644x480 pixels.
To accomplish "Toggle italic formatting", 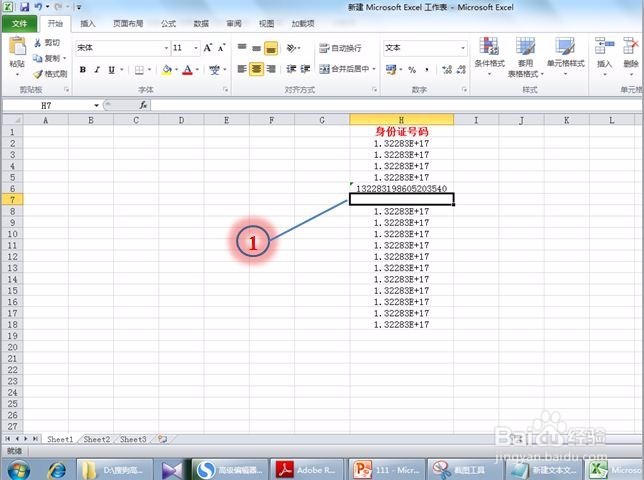I will (x=97, y=70).
